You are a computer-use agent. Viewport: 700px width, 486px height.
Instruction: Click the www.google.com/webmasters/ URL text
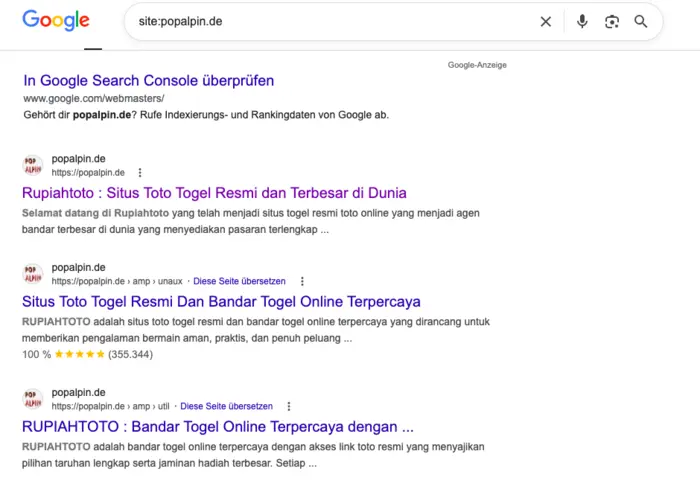point(94,98)
